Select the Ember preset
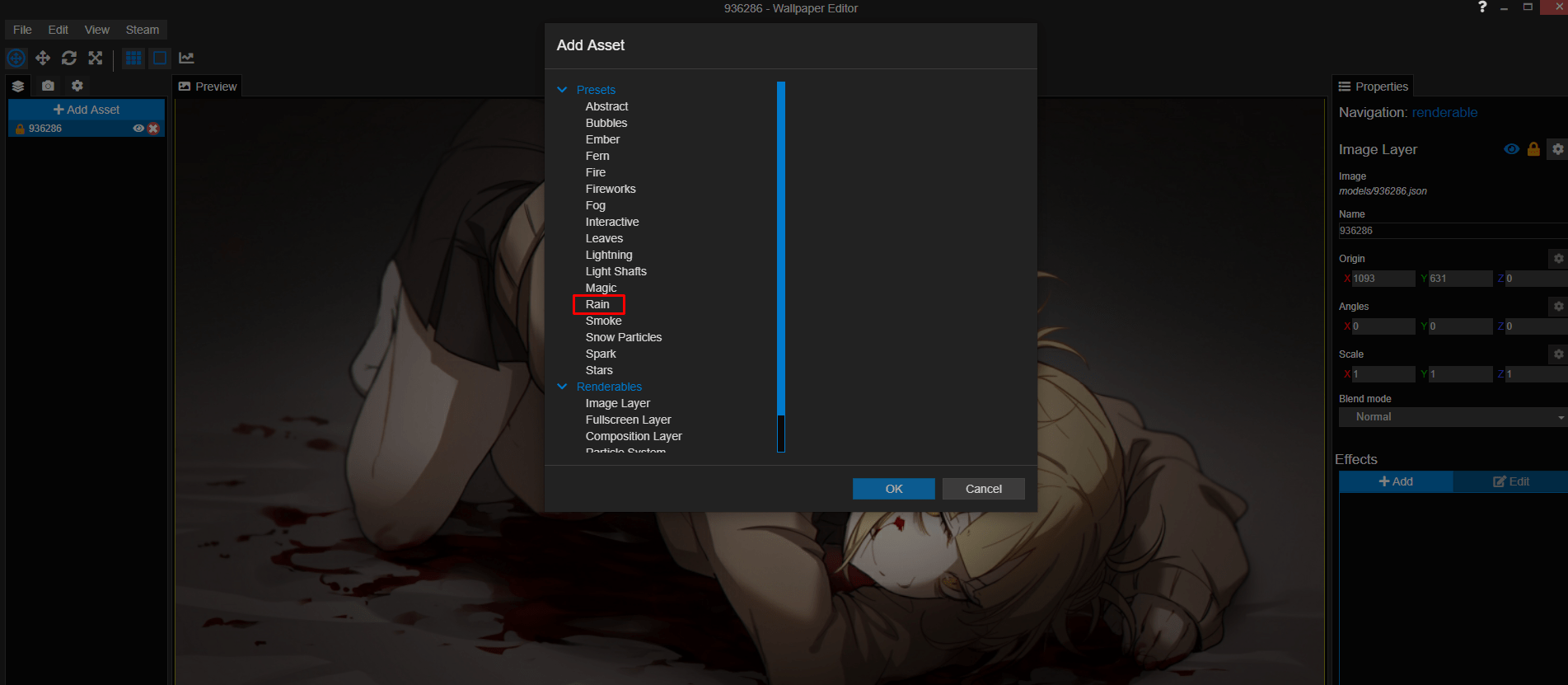Viewport: 1568px width, 685px height. (x=602, y=139)
